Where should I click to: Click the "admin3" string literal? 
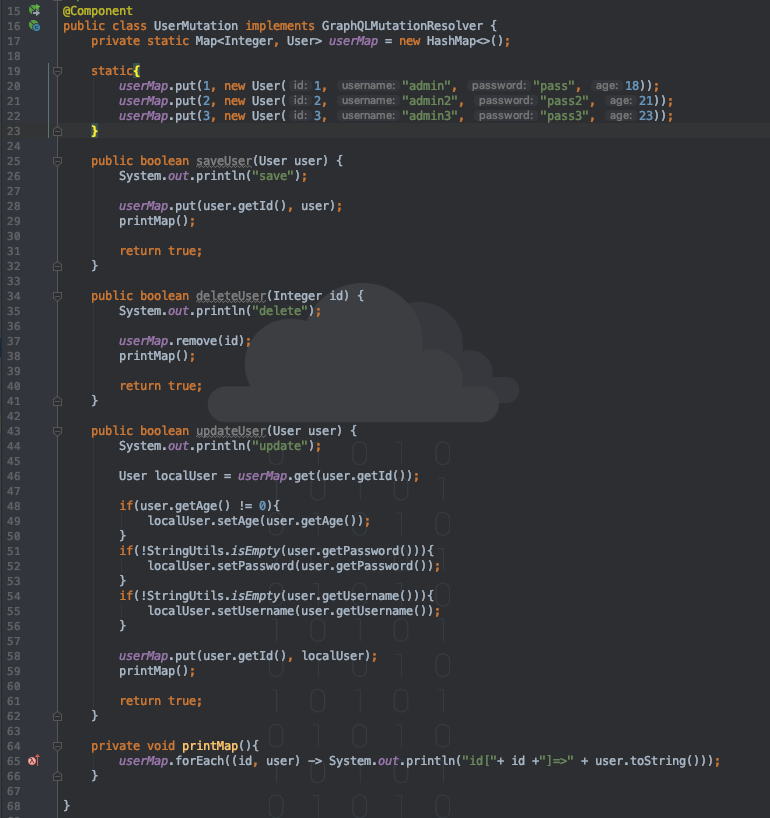[430, 116]
